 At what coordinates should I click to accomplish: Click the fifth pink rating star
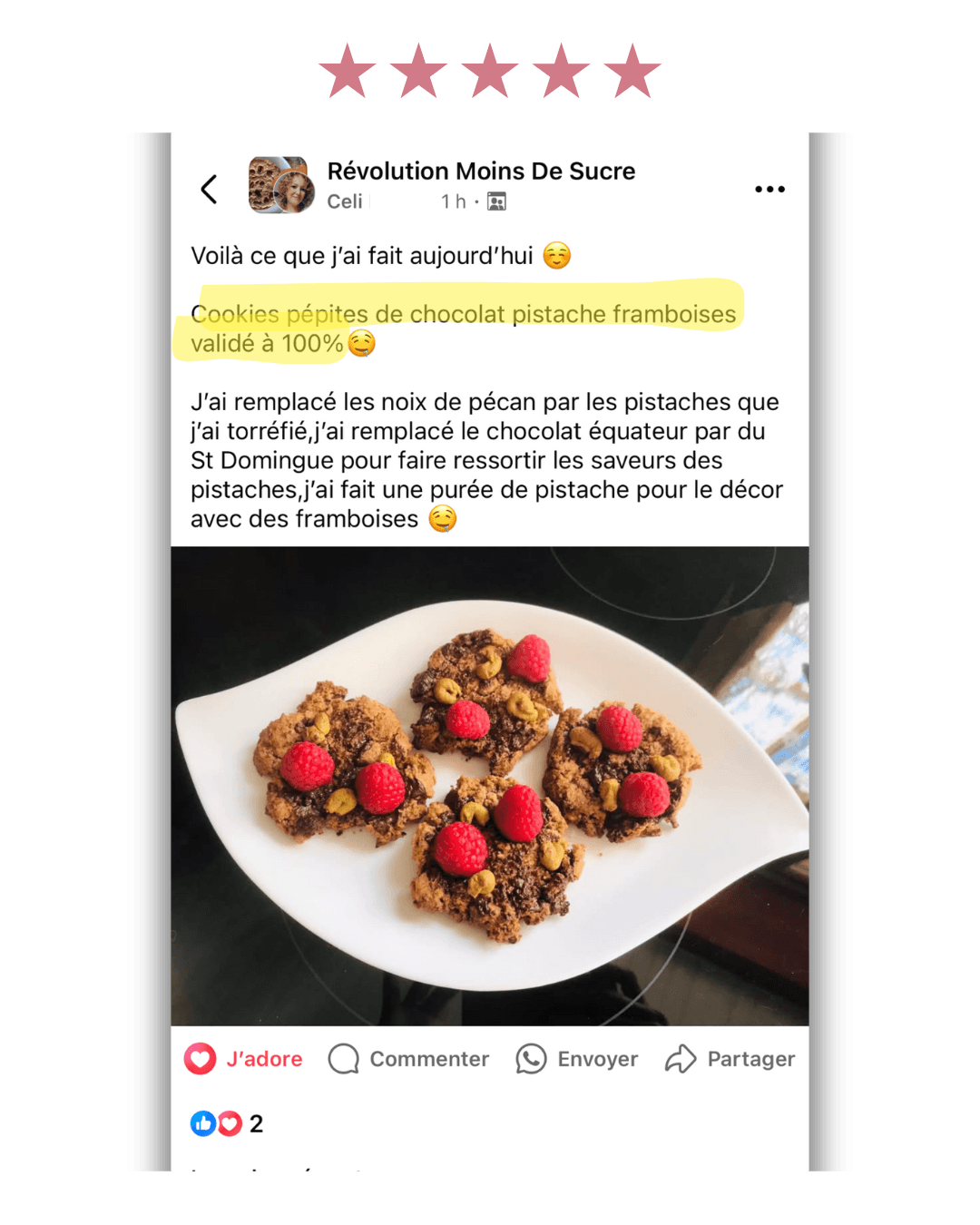click(x=632, y=71)
